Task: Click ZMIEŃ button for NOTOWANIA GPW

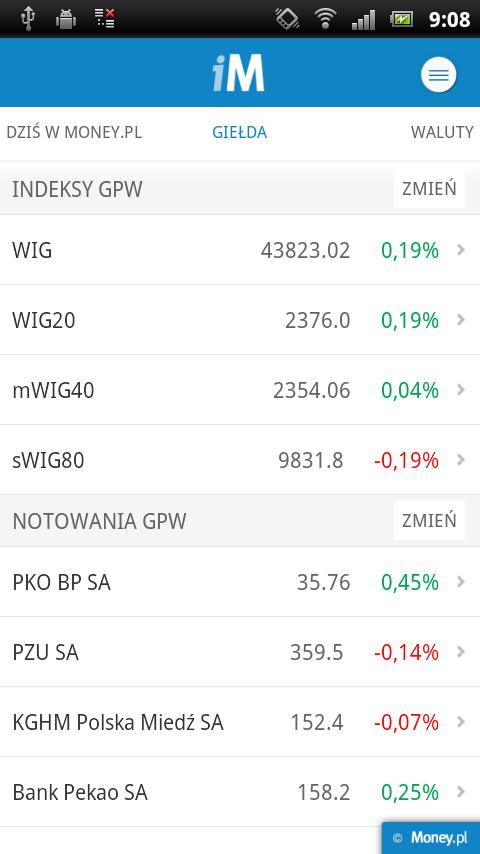Action: [x=429, y=520]
